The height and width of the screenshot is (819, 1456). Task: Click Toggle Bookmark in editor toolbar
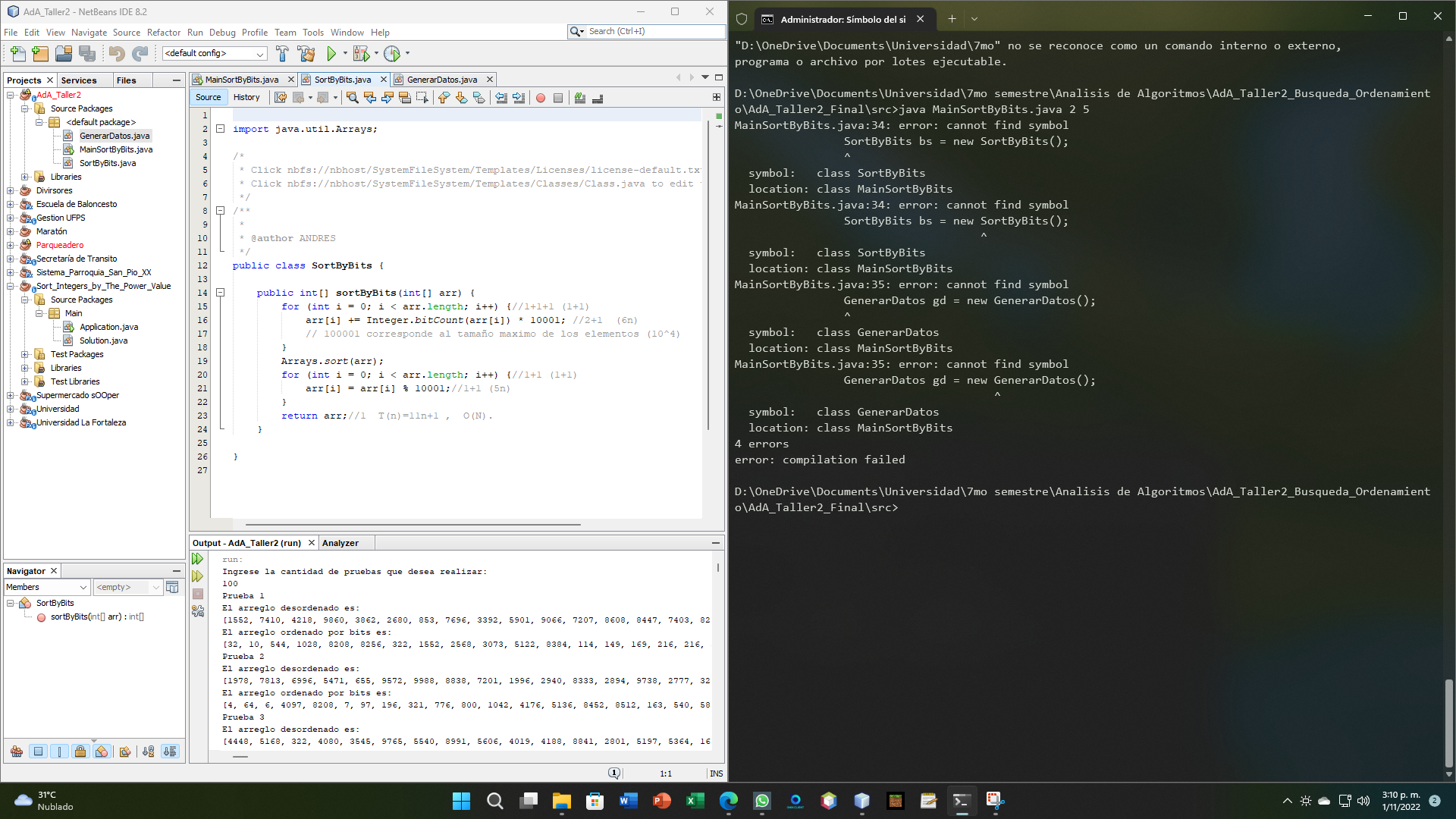479,98
